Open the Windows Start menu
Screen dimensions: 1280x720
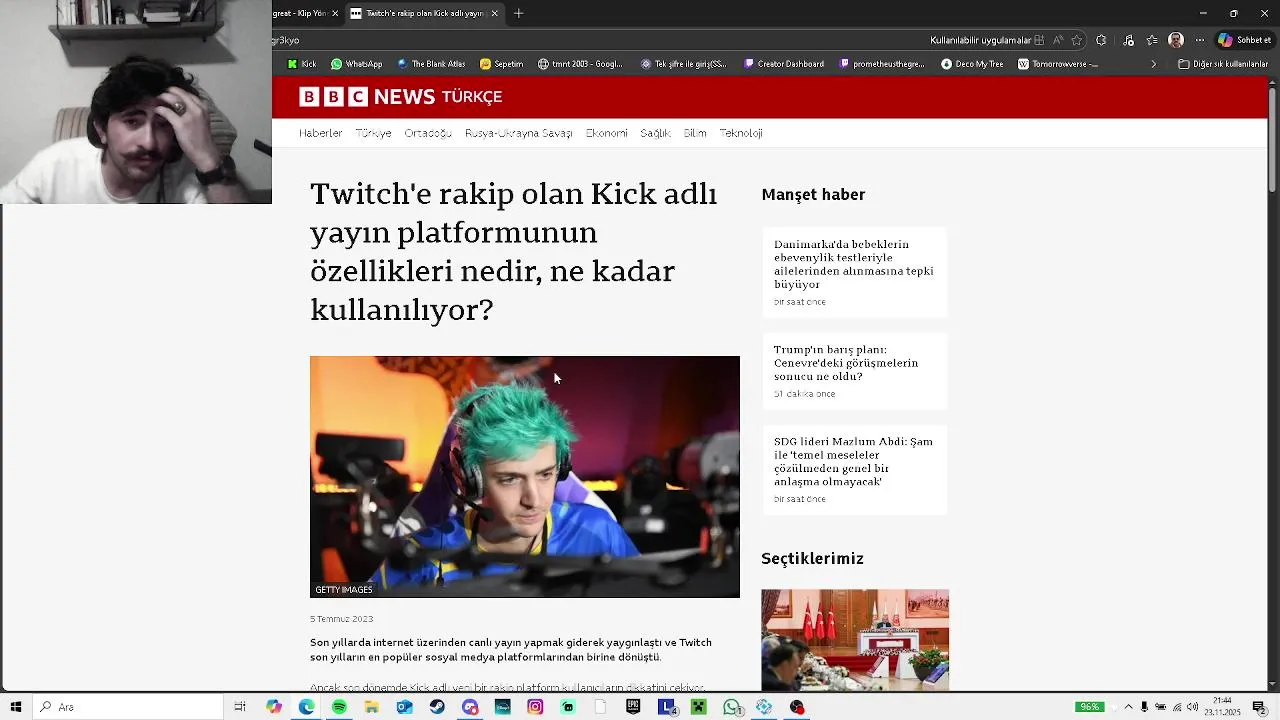click(15, 707)
